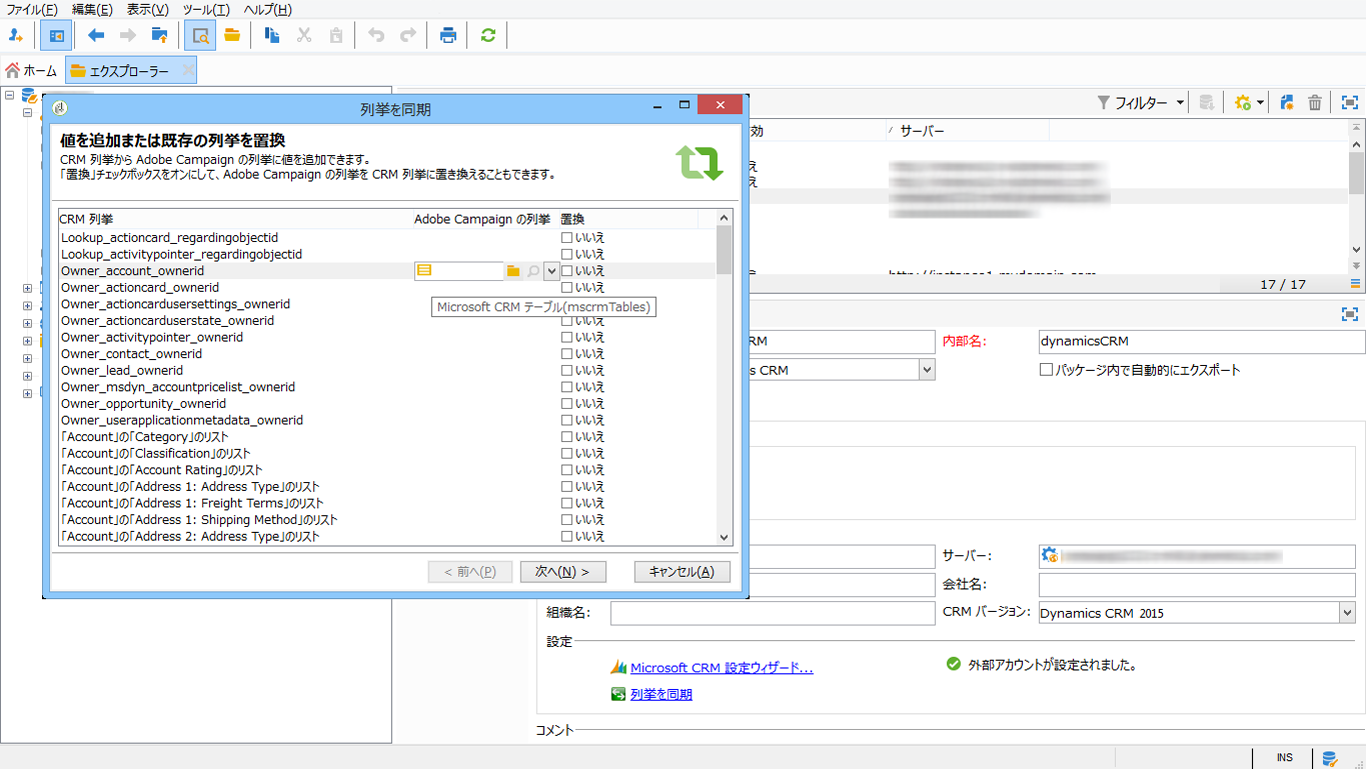Go back with the blue left arrow
The height and width of the screenshot is (769, 1366).
pos(96,35)
